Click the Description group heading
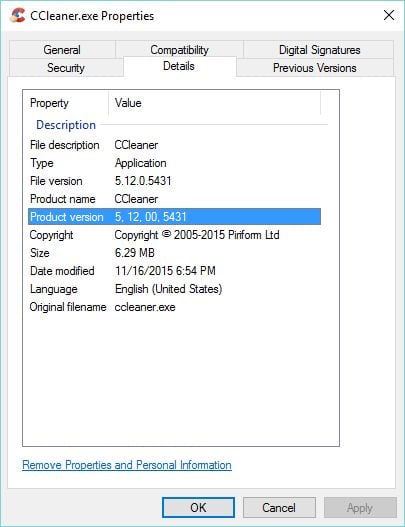This screenshot has width=405, height=527. [x=66, y=125]
